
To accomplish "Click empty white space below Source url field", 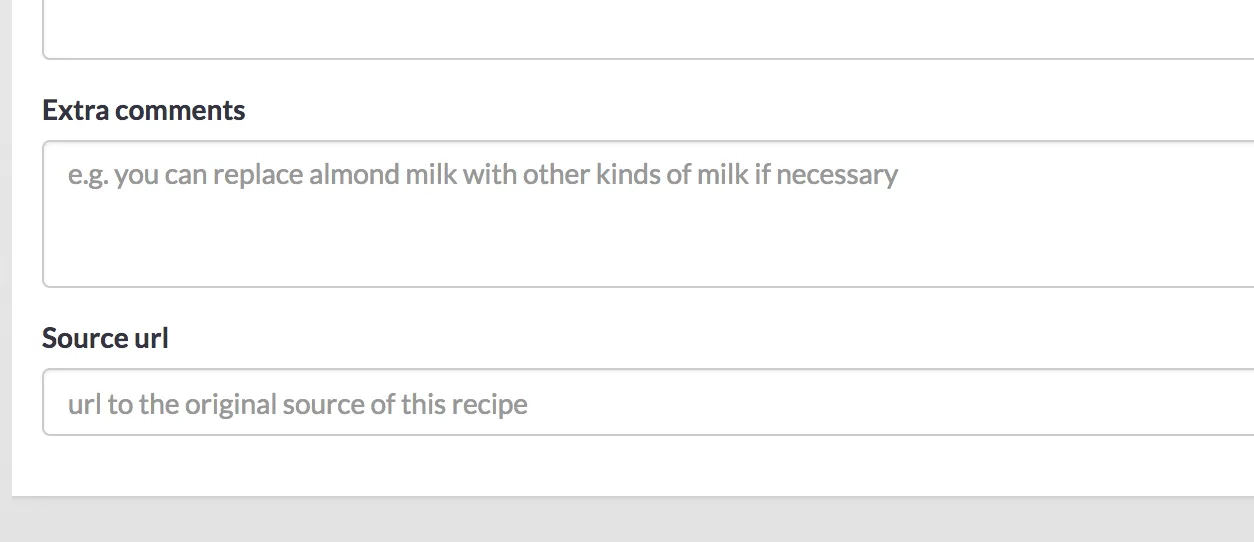I will coord(627,465).
